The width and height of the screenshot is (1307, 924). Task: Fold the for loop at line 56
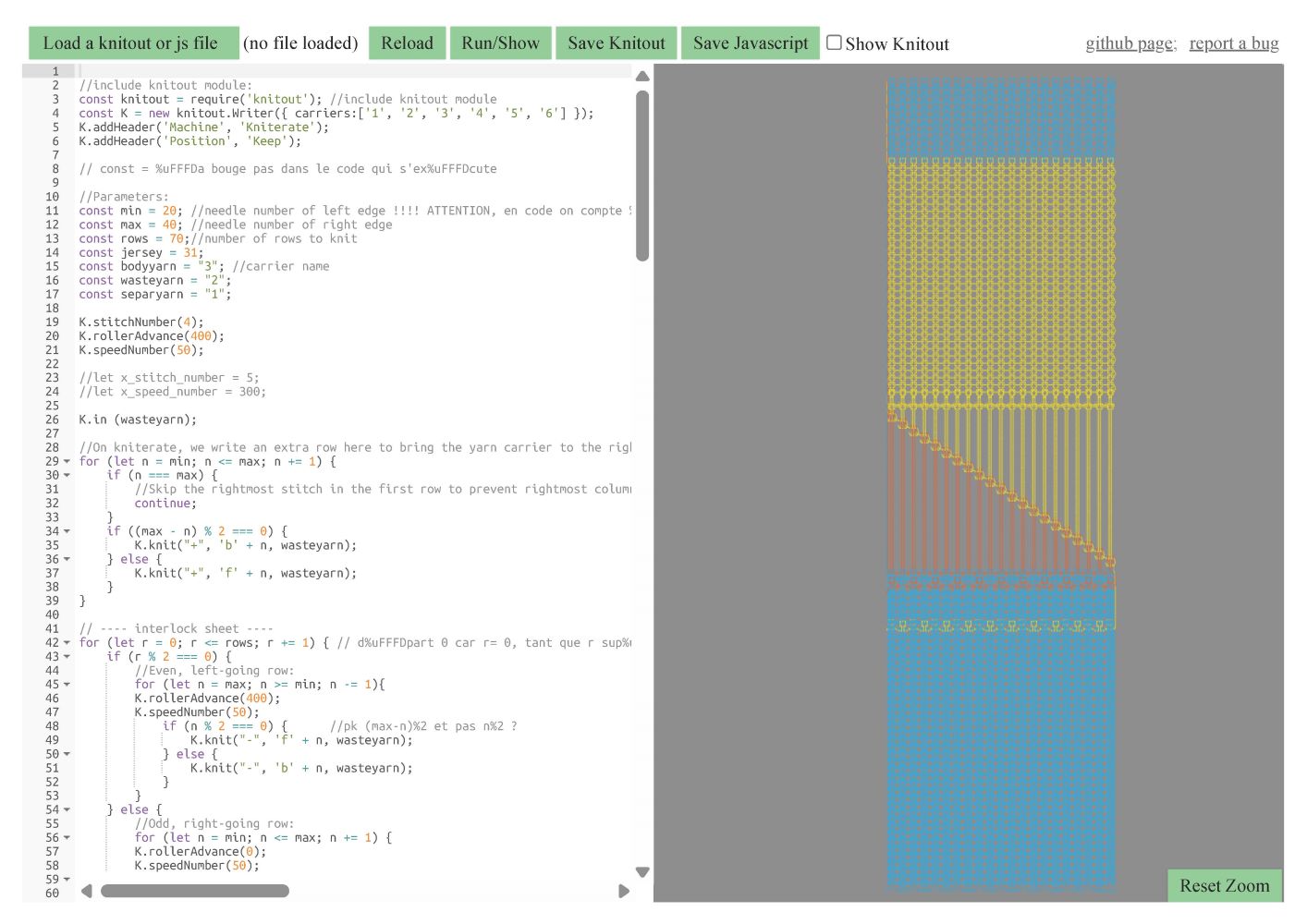(67, 838)
